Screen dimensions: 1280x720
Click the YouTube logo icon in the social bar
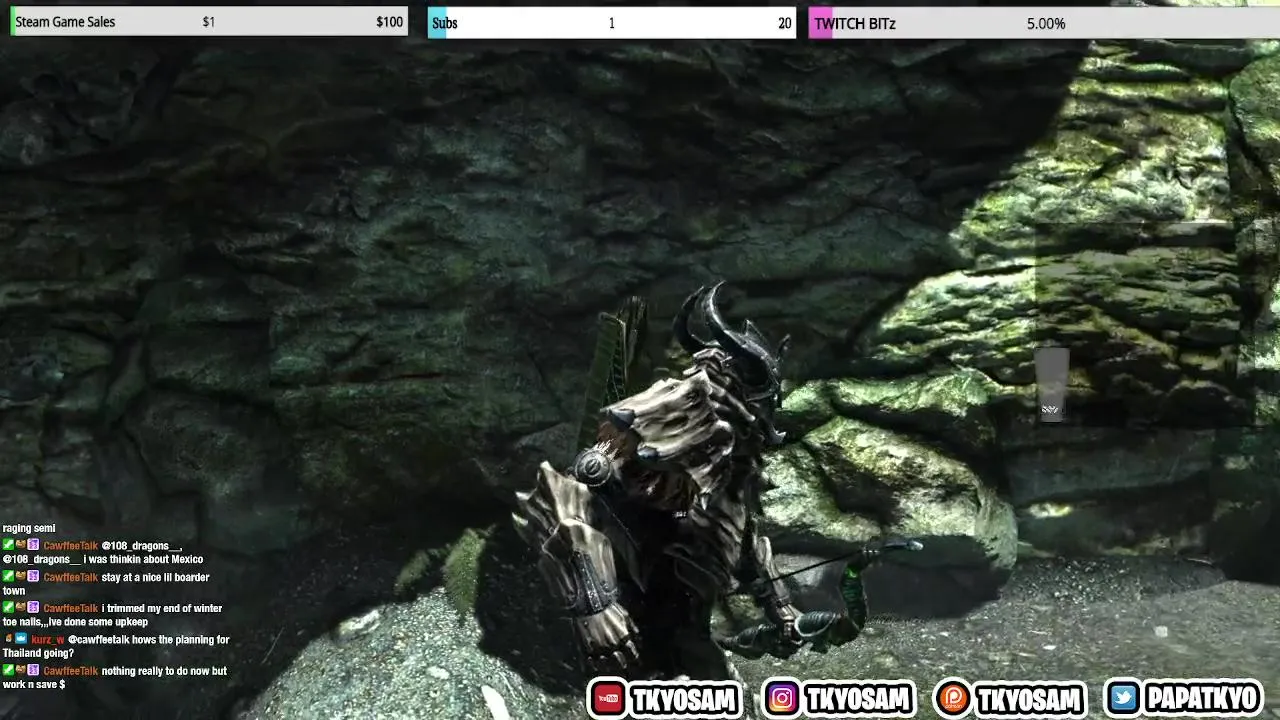tap(608, 699)
